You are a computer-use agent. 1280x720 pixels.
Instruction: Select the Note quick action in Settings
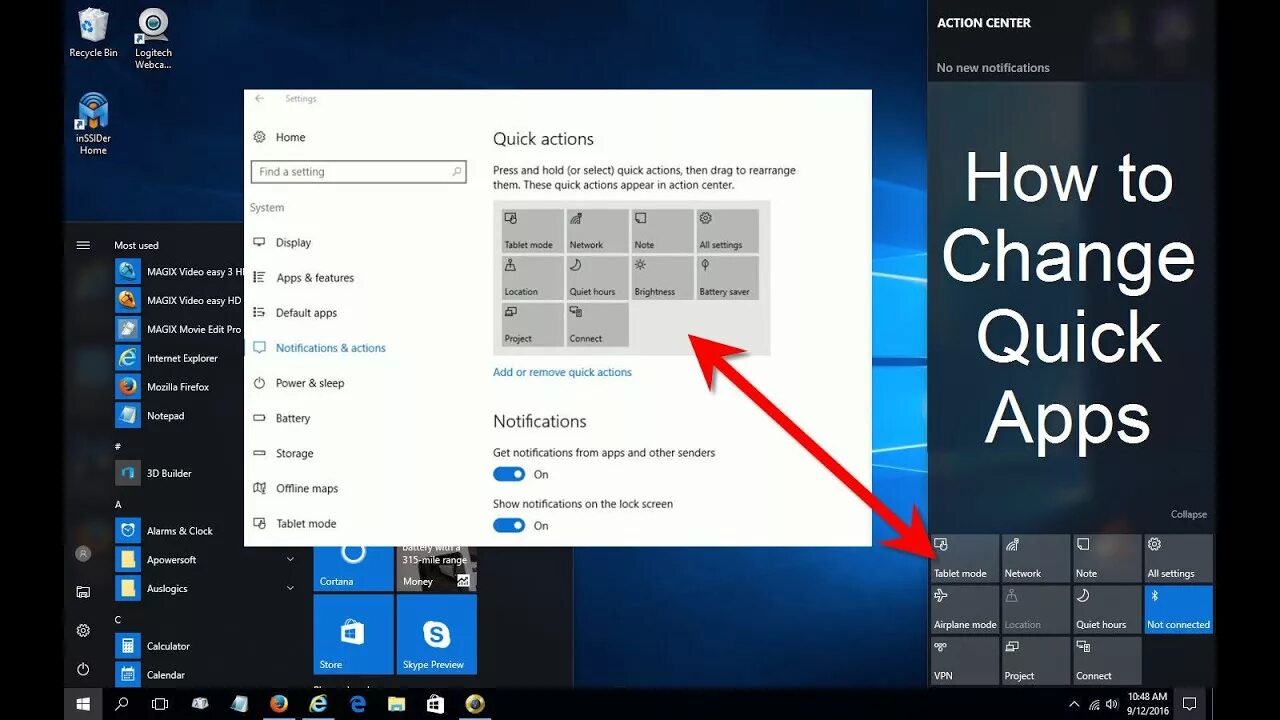point(662,230)
